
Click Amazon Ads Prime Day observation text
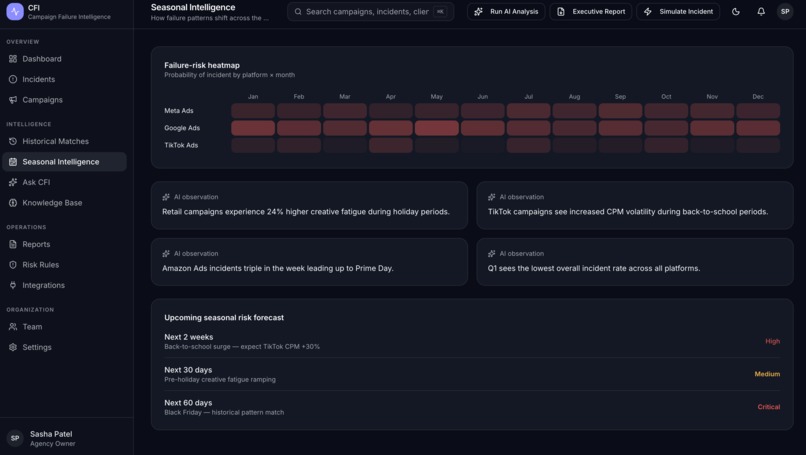[x=278, y=268]
